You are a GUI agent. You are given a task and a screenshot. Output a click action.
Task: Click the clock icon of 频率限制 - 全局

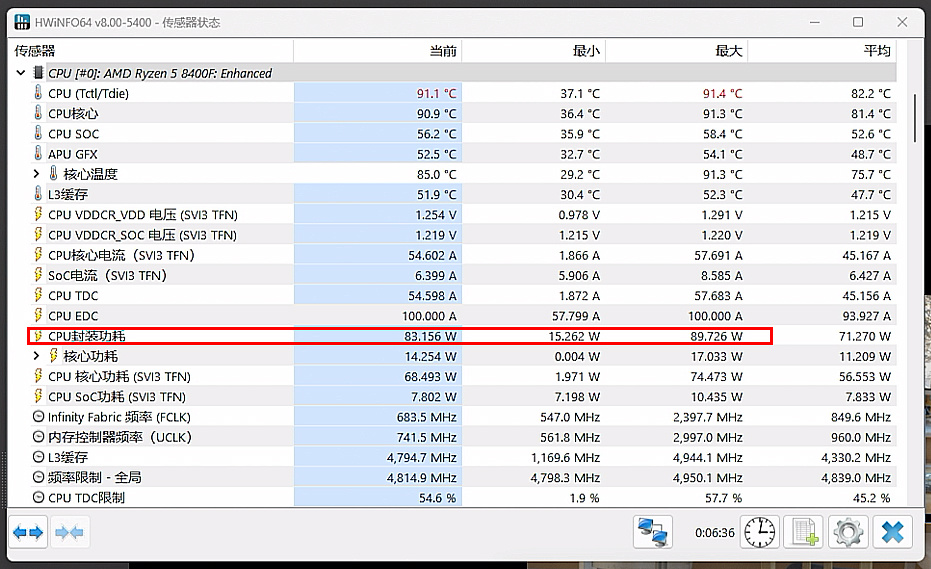38,477
